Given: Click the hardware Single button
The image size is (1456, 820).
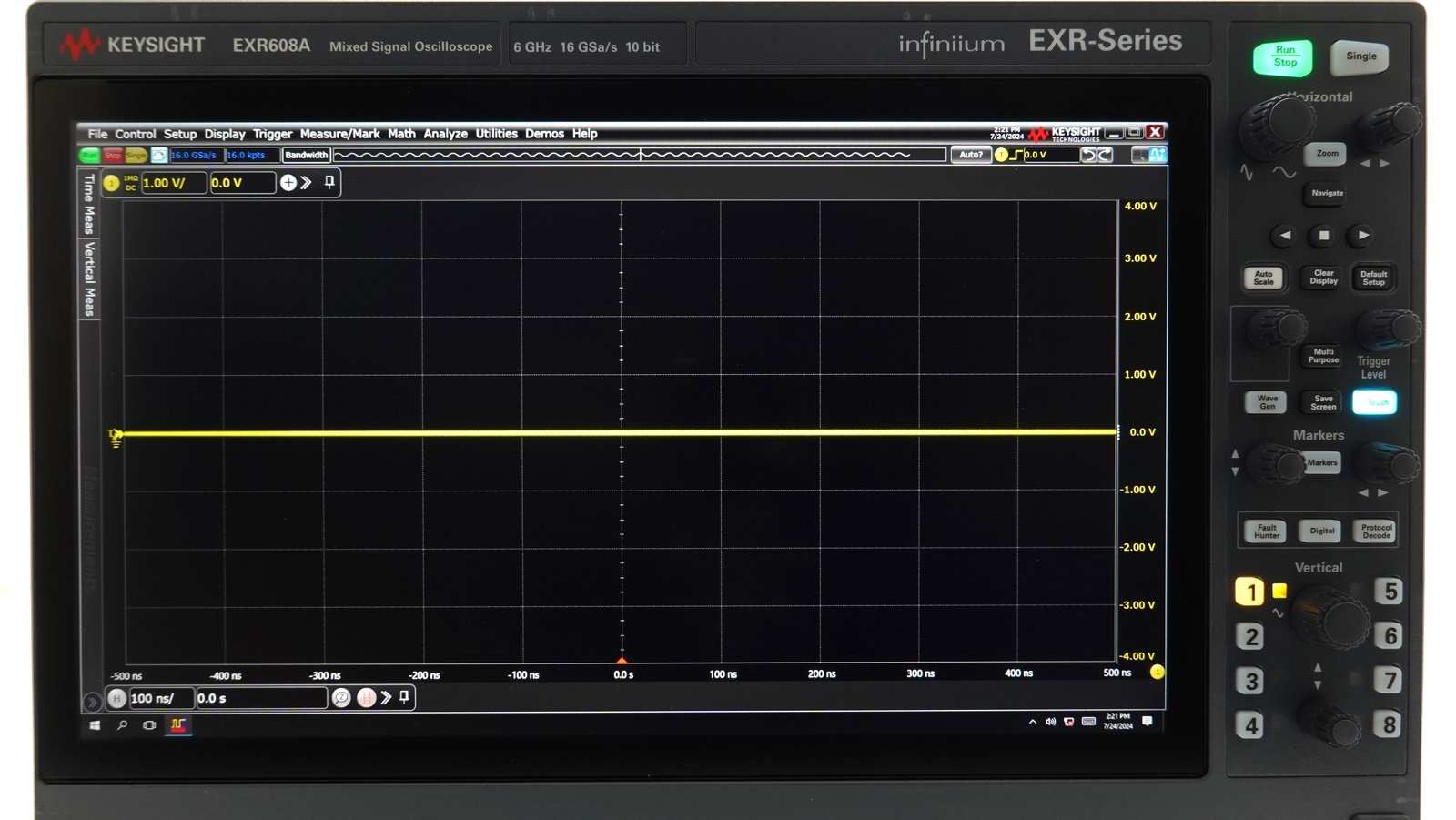Looking at the screenshot, I should (x=1360, y=56).
